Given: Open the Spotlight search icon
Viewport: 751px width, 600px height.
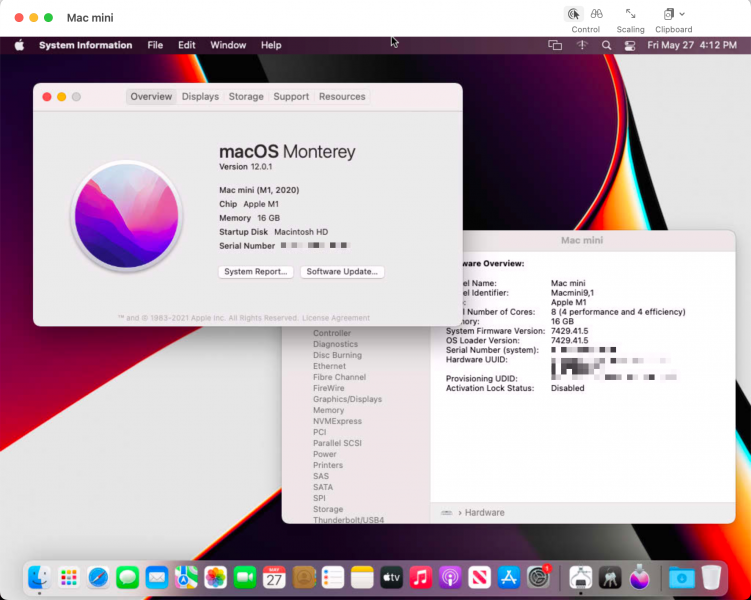Looking at the screenshot, I should tap(606, 45).
